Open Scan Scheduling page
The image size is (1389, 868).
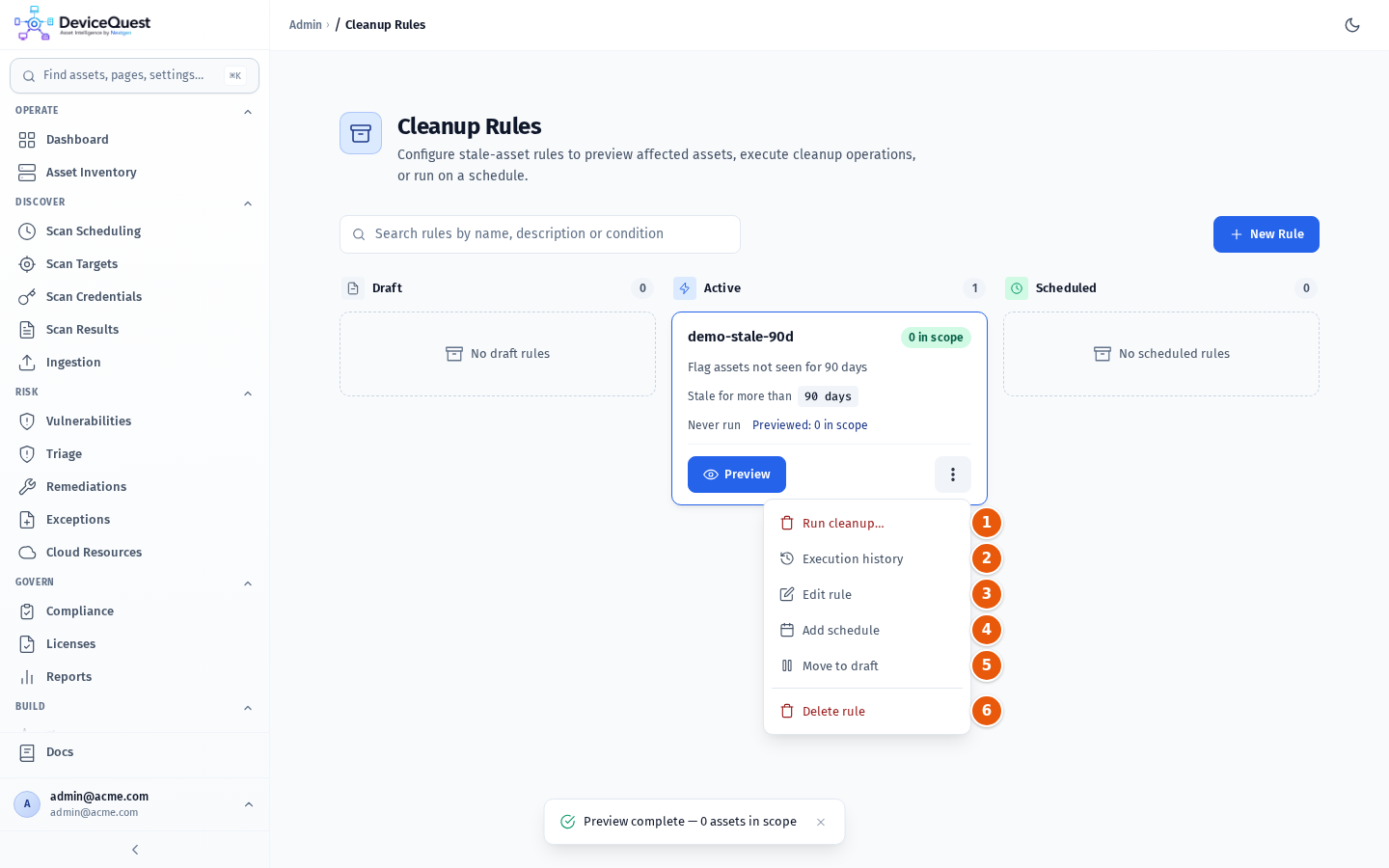pyautogui.click(x=134, y=231)
